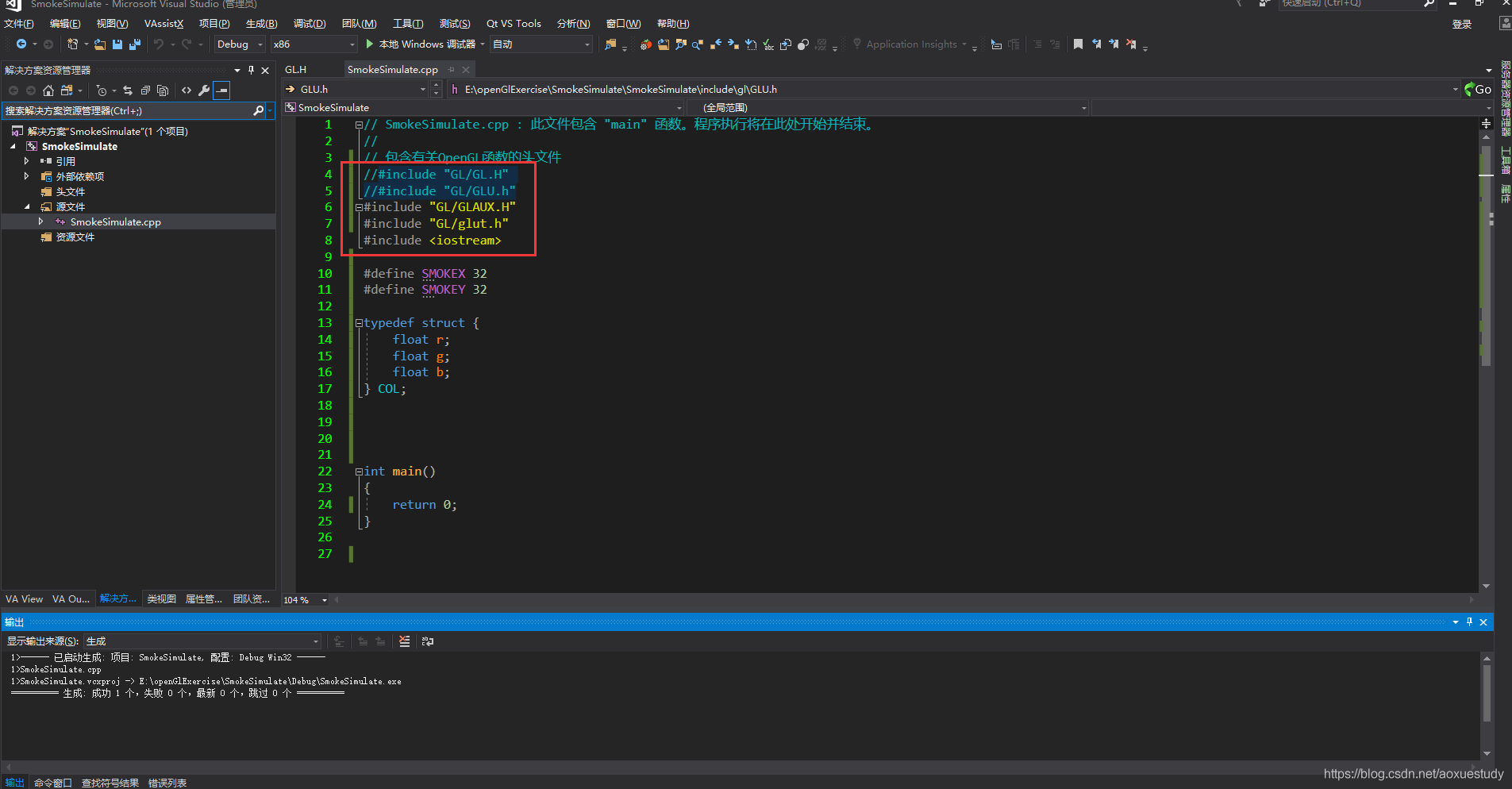This screenshot has height=789, width=1512.
Task: Open the 调试(D) menu
Action: (x=310, y=24)
